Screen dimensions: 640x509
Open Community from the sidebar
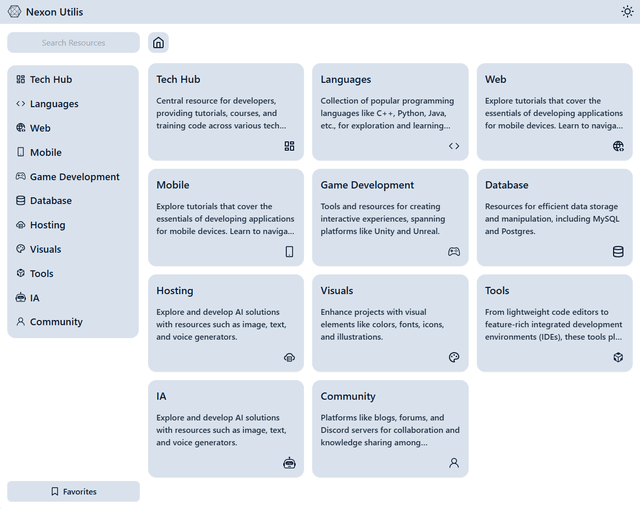56,322
